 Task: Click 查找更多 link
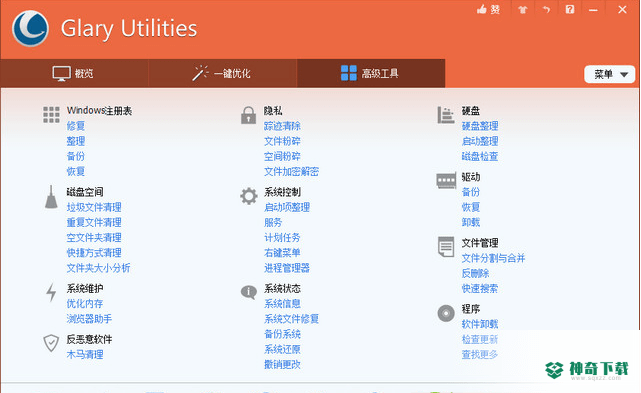pyautogui.click(x=480, y=355)
